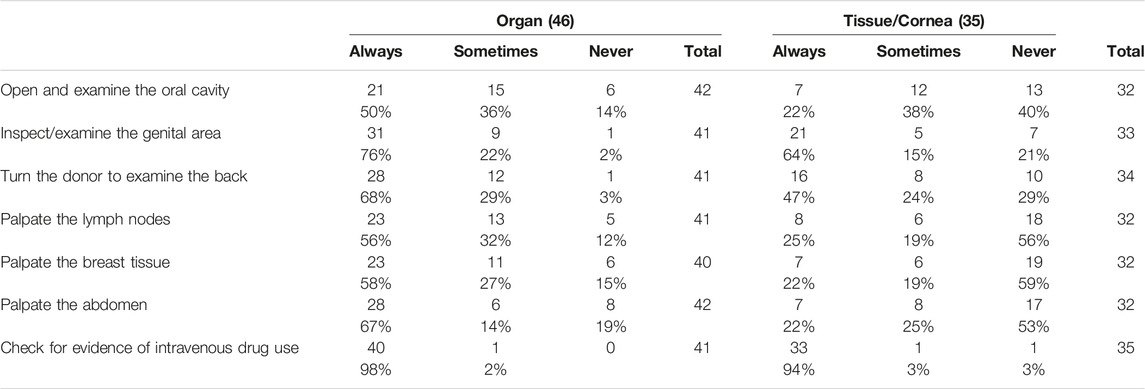Screen dimensions: 1145x389
Task: Click the 94% cell under Tissue/Cornea Always
Action: click(799, 373)
